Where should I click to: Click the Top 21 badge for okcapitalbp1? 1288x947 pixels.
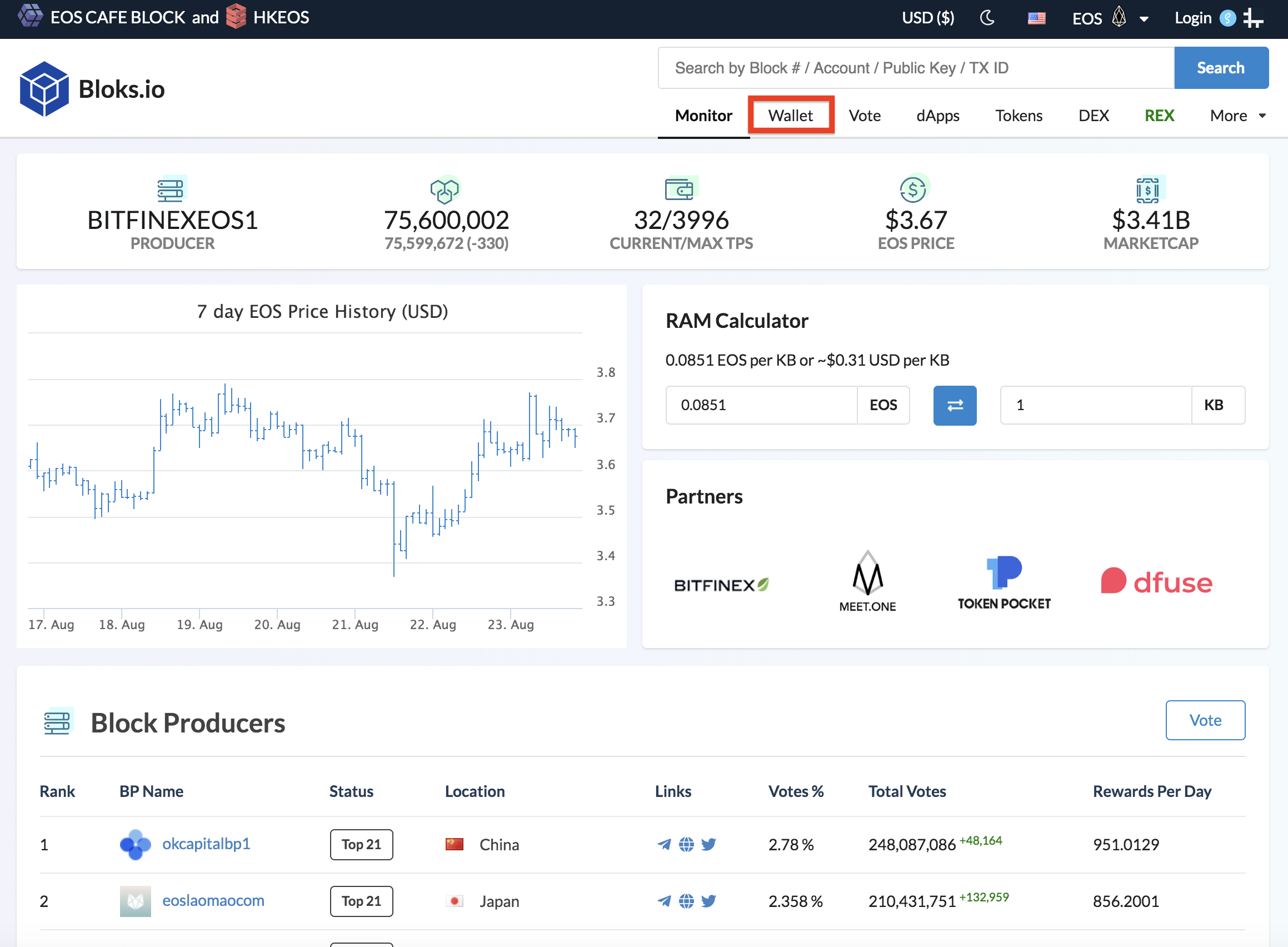point(361,844)
